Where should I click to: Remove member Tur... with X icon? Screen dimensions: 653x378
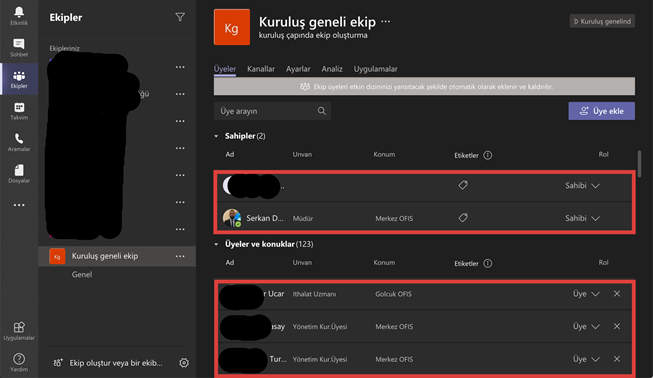point(617,359)
